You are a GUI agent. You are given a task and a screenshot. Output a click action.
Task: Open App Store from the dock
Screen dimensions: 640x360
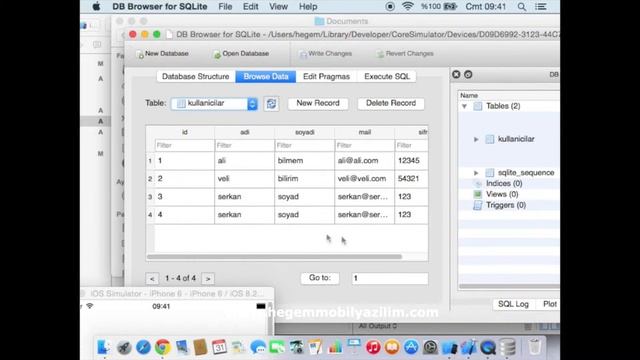click(411, 347)
